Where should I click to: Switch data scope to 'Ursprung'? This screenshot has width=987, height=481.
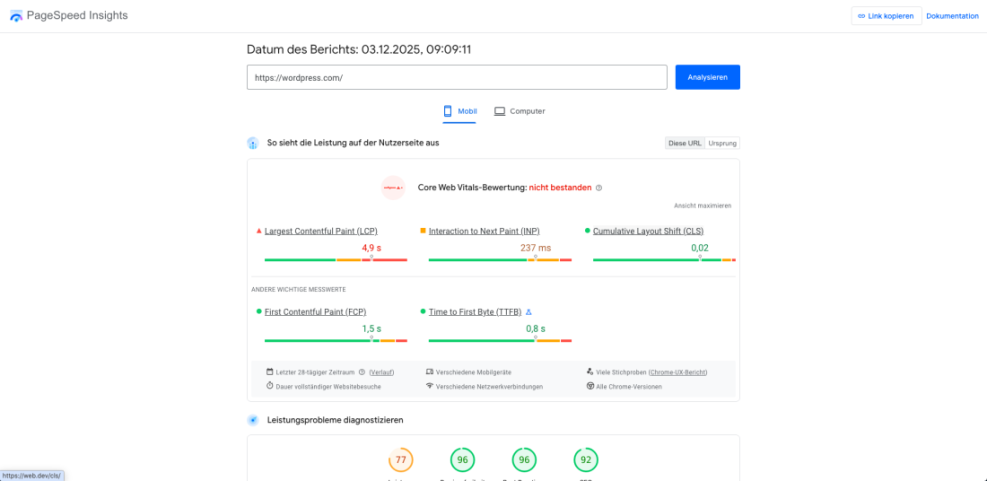coord(722,143)
